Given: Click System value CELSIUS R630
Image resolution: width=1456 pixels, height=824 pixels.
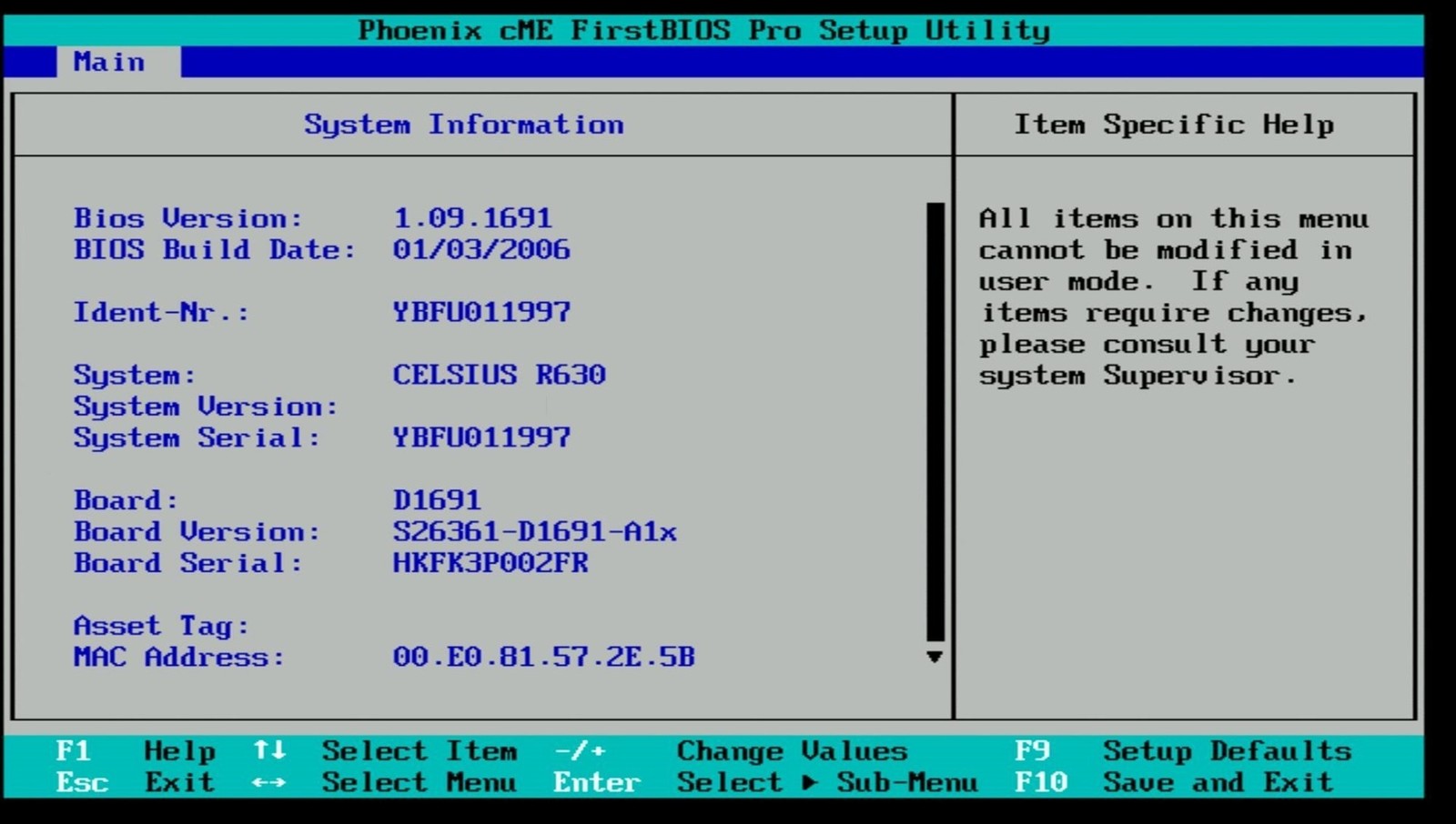Looking at the screenshot, I should click(499, 375).
